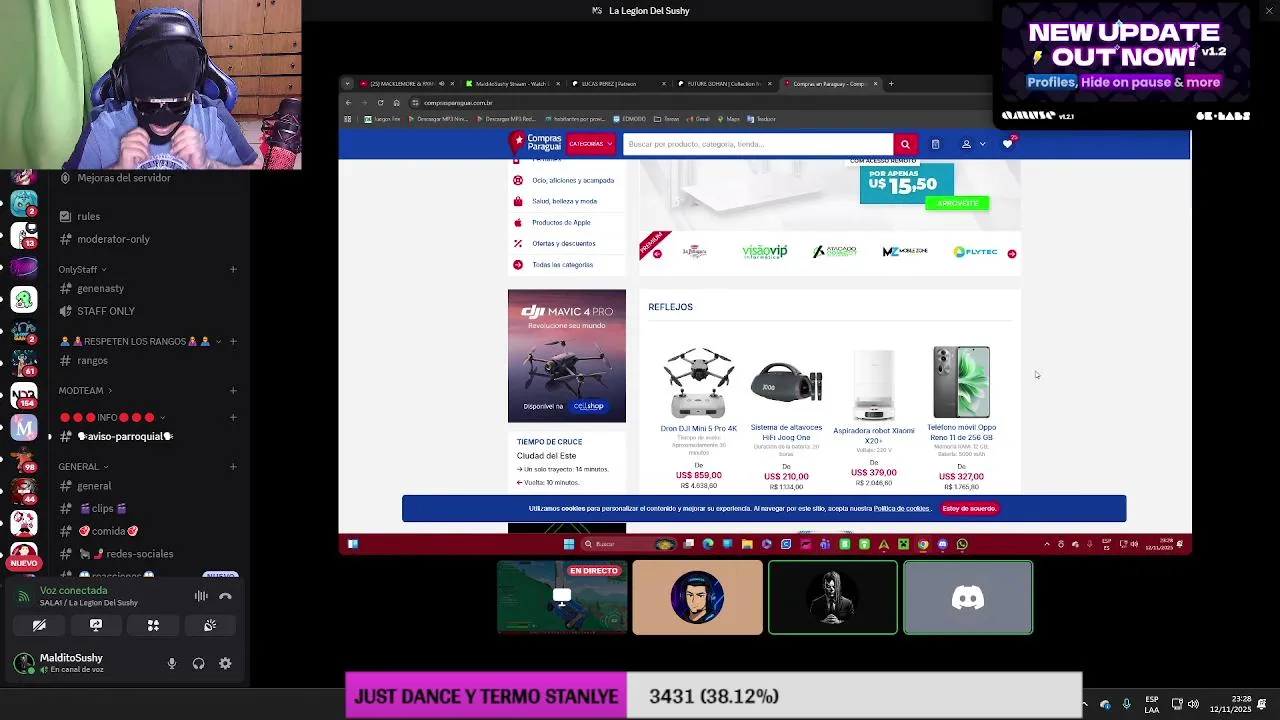Open EN DIRECTO stream tile

click(x=562, y=598)
